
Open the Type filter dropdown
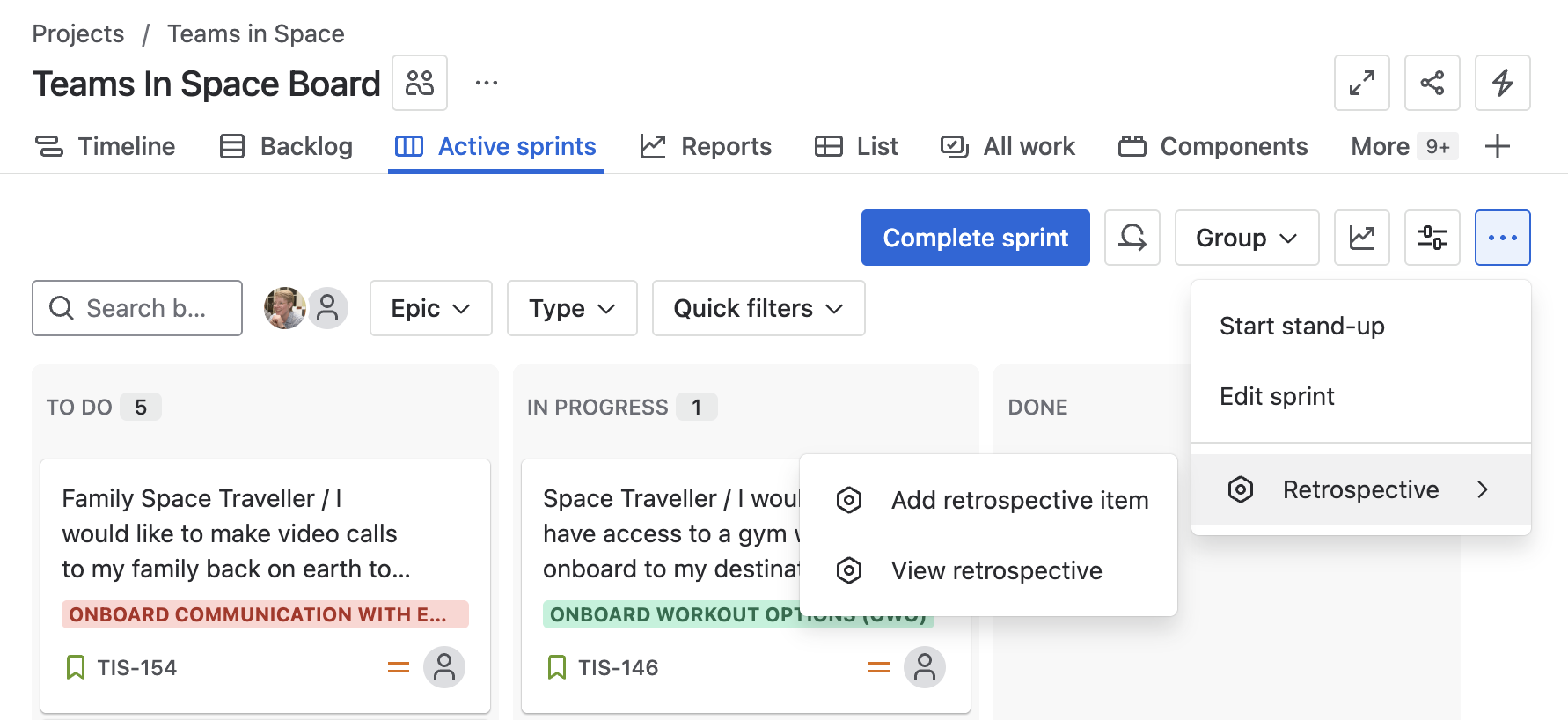(x=571, y=308)
